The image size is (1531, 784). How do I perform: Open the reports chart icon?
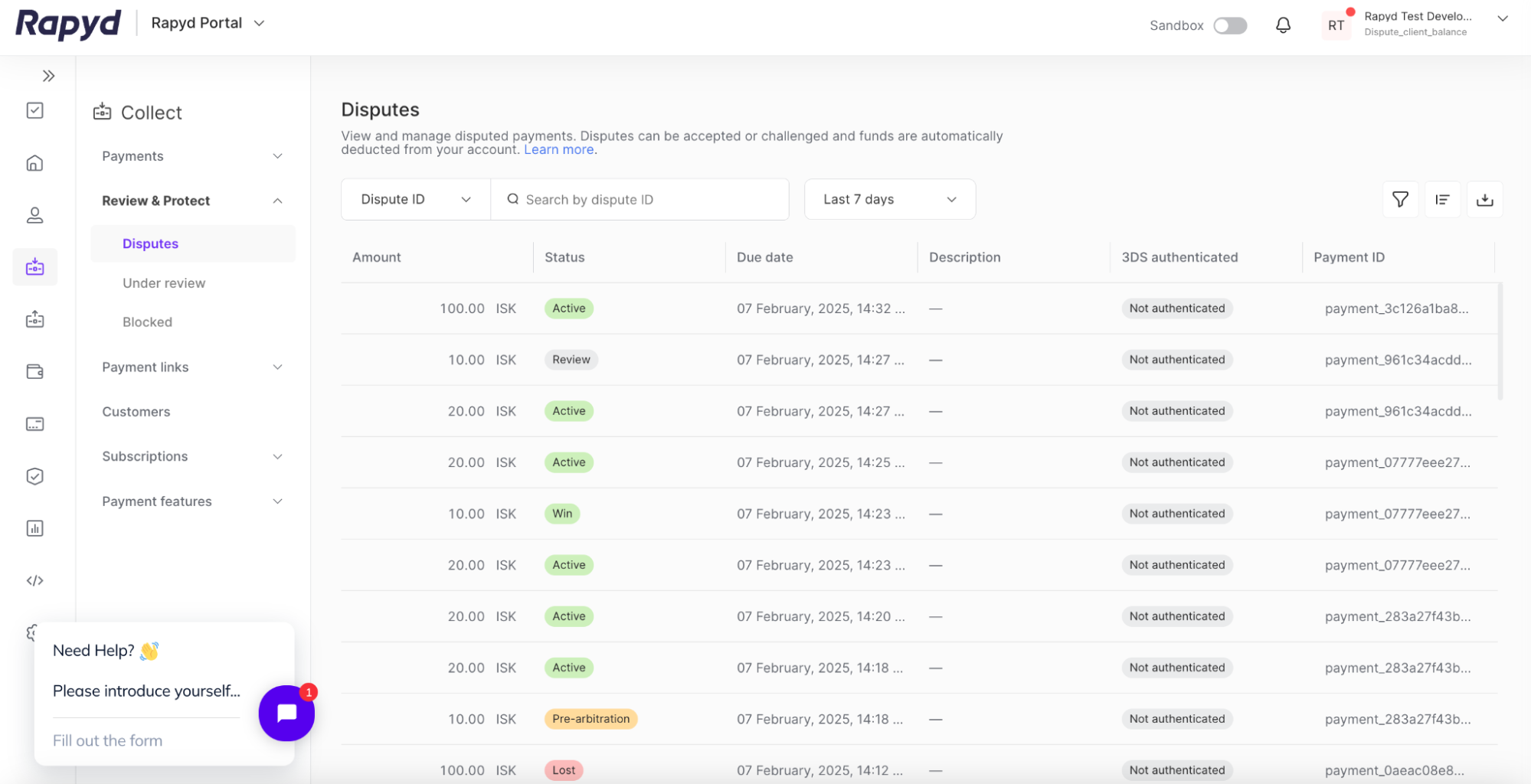tap(35, 528)
